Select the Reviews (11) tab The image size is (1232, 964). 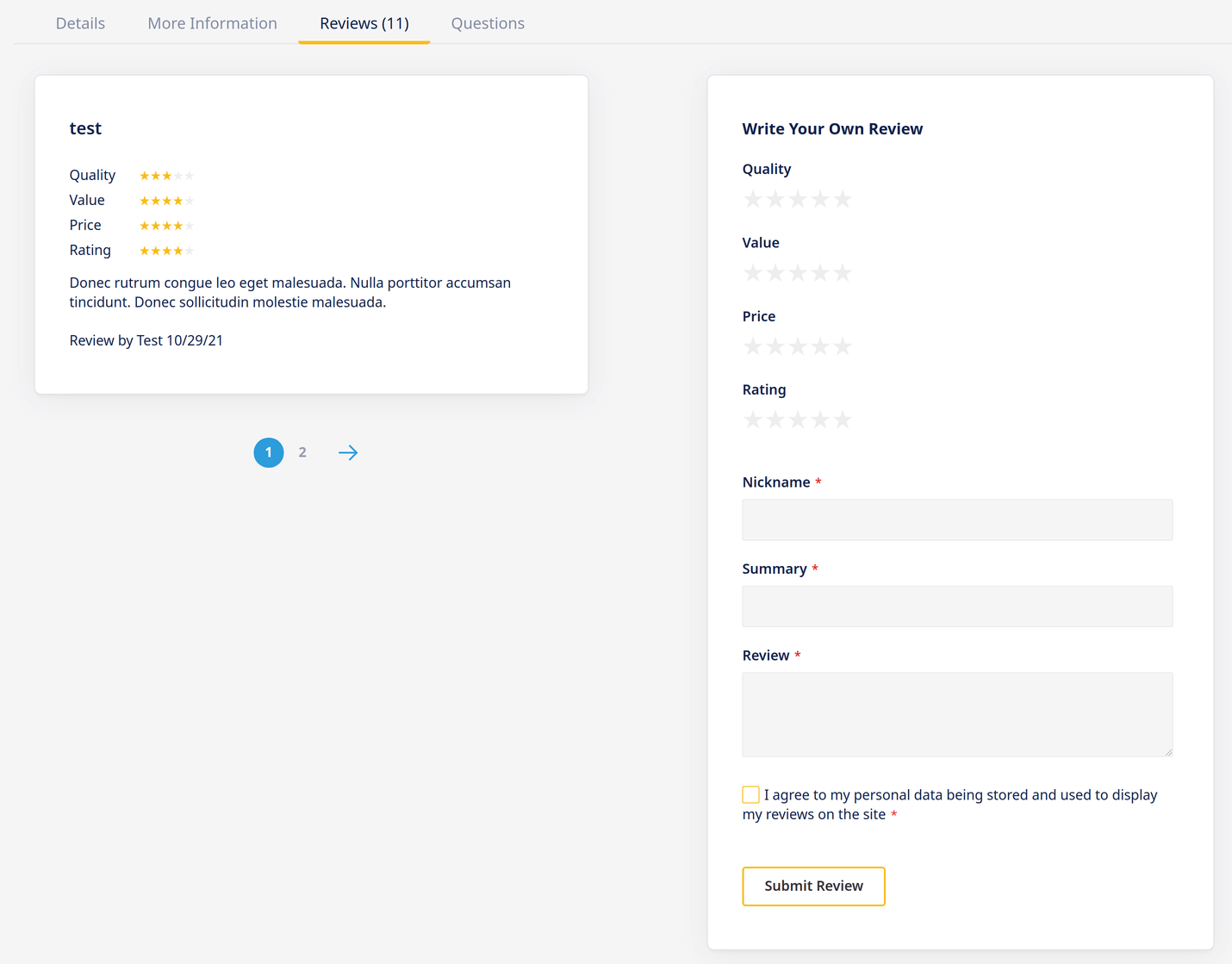pyautogui.click(x=364, y=23)
